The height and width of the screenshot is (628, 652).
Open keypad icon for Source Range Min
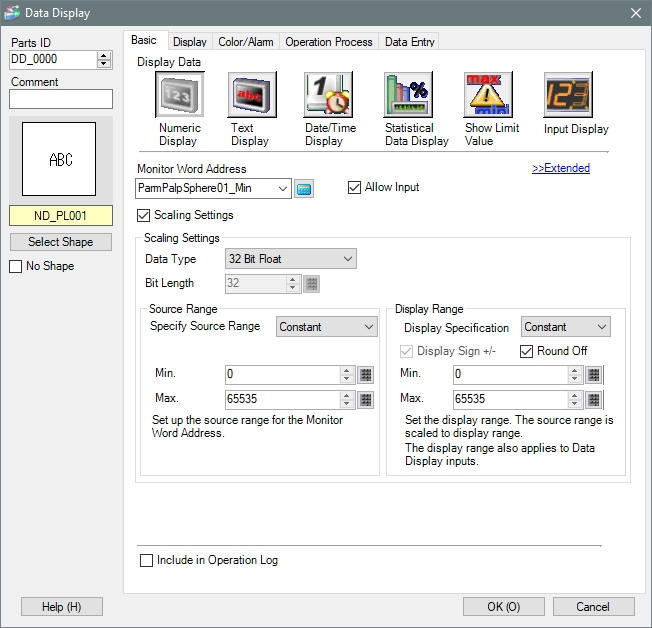[x=365, y=375]
